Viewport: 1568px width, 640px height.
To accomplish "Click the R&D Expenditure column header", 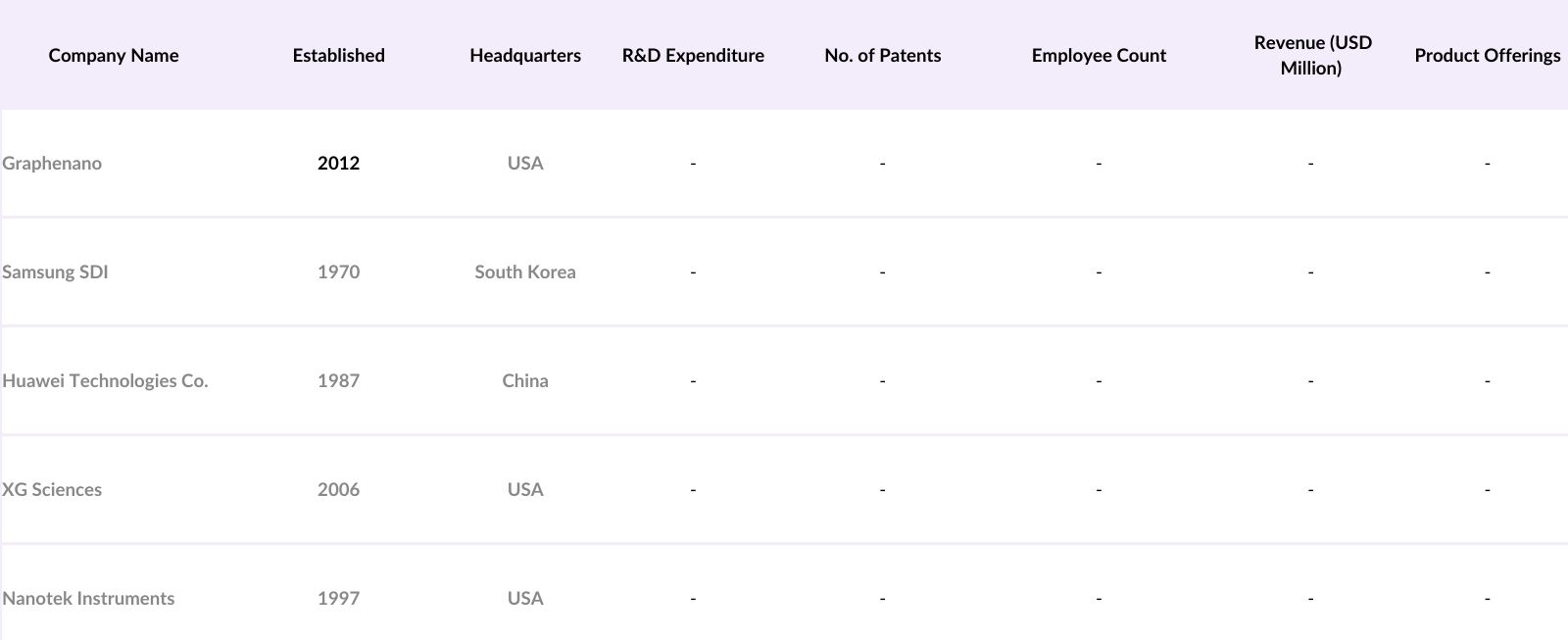I will point(693,55).
